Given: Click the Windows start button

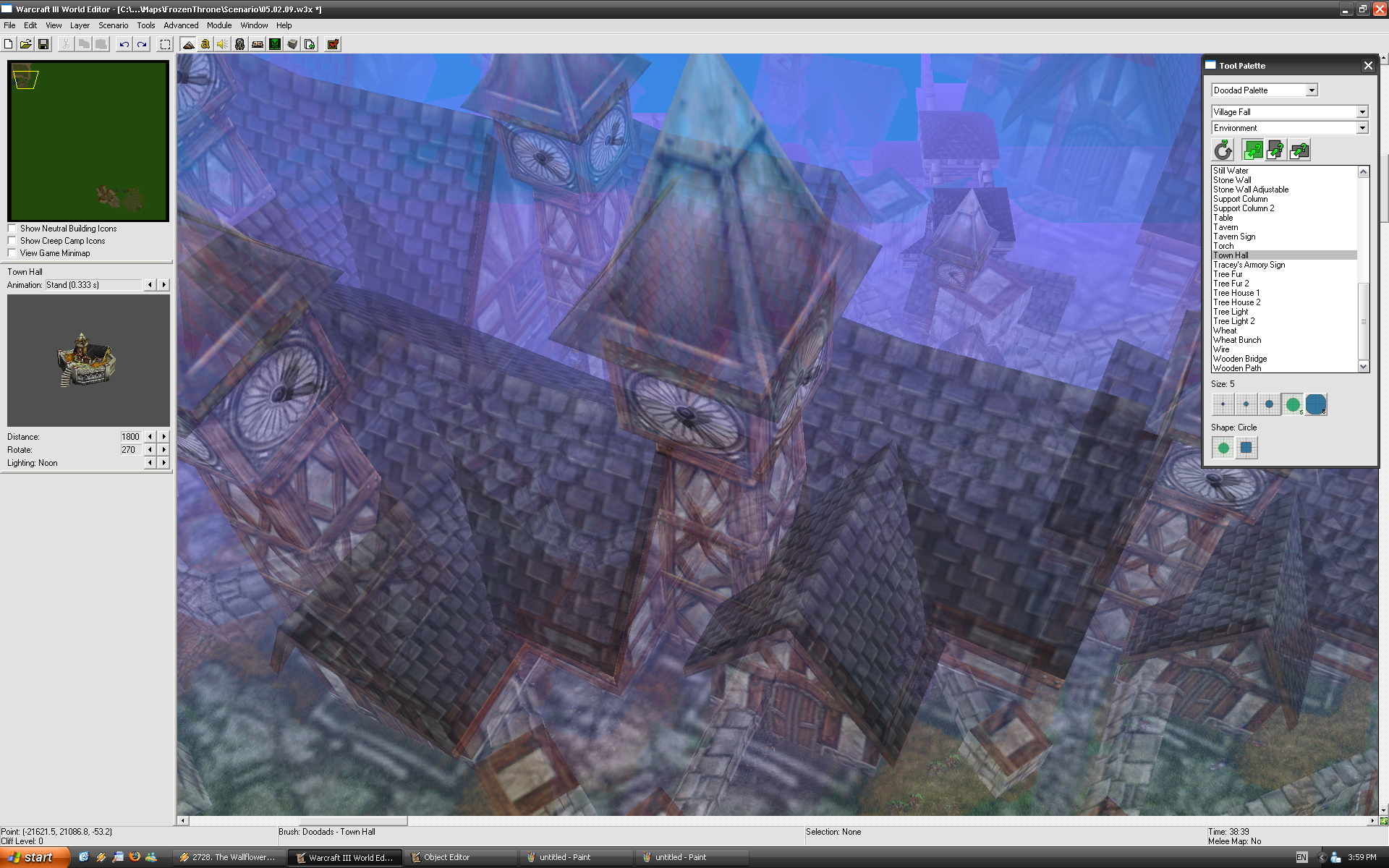Looking at the screenshot, I should 35,857.
